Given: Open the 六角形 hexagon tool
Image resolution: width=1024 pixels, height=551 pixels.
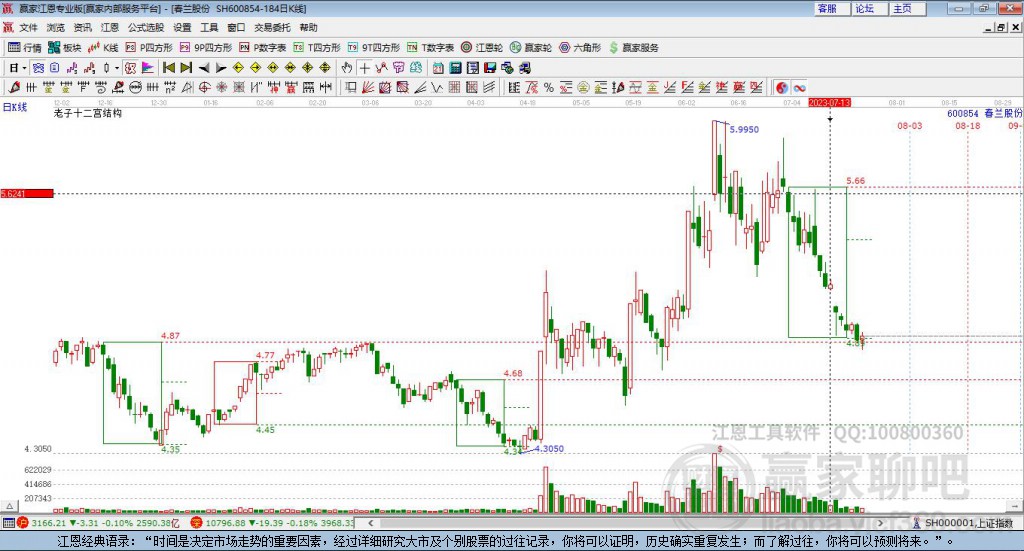Looking at the screenshot, I should [580, 48].
